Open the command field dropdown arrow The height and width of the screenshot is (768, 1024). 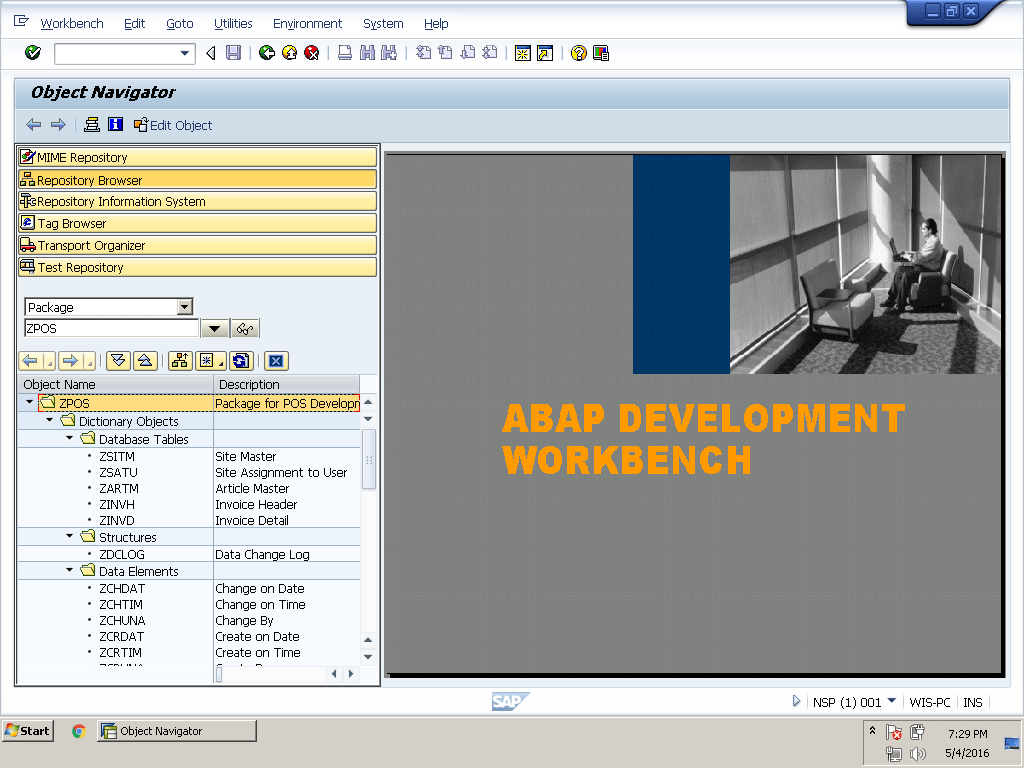[x=185, y=53]
